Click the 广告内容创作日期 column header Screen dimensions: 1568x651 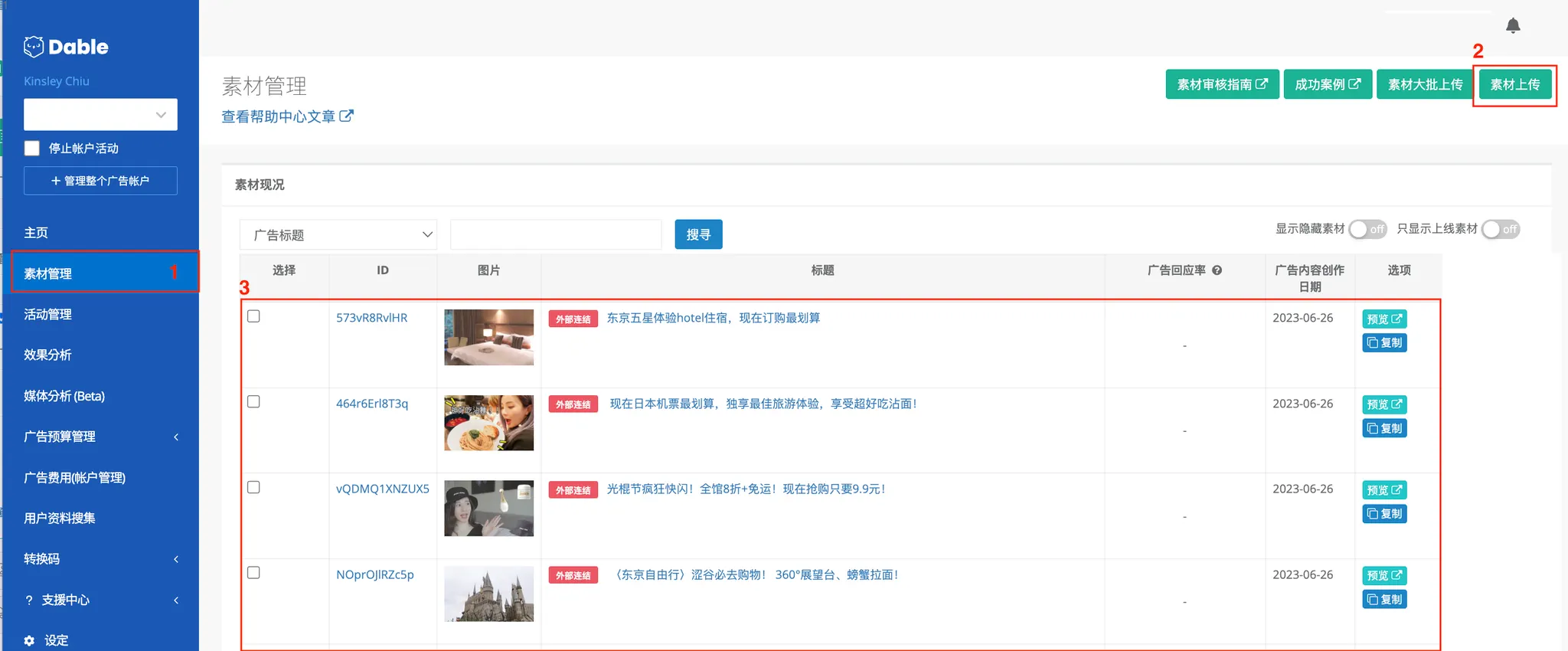(1310, 278)
